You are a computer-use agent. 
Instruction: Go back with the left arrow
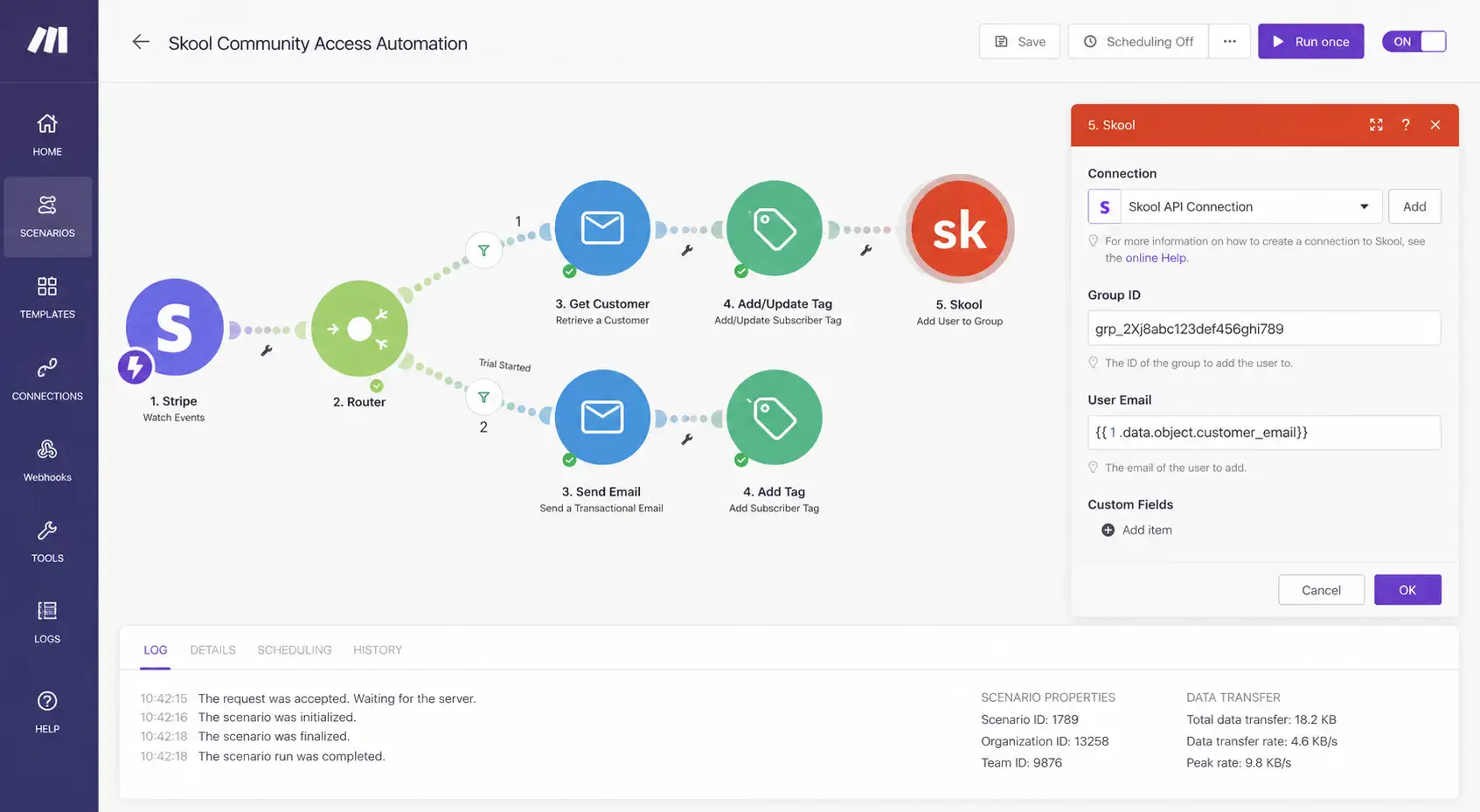(x=141, y=42)
